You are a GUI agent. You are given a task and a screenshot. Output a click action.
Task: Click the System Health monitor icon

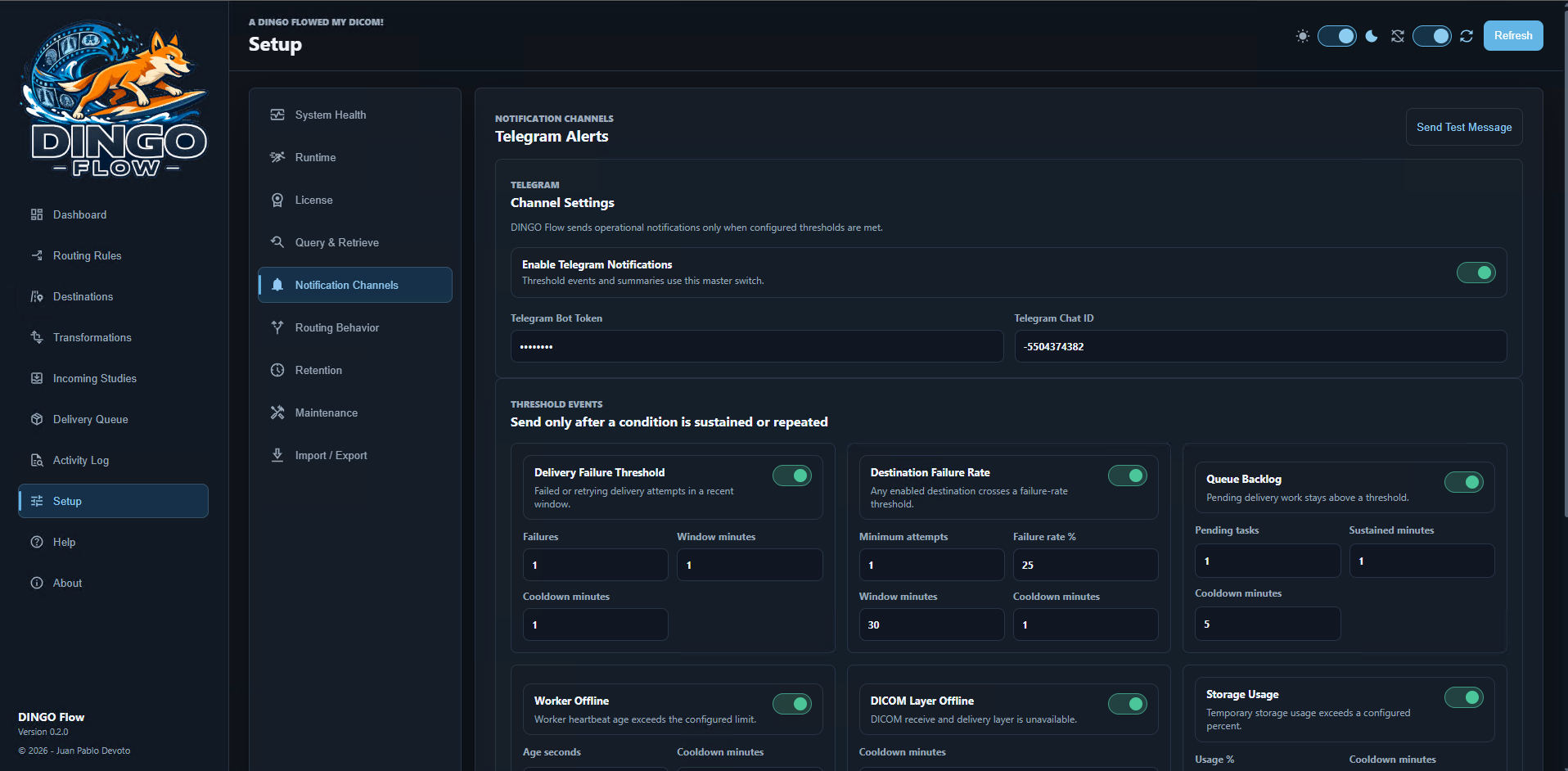[277, 115]
